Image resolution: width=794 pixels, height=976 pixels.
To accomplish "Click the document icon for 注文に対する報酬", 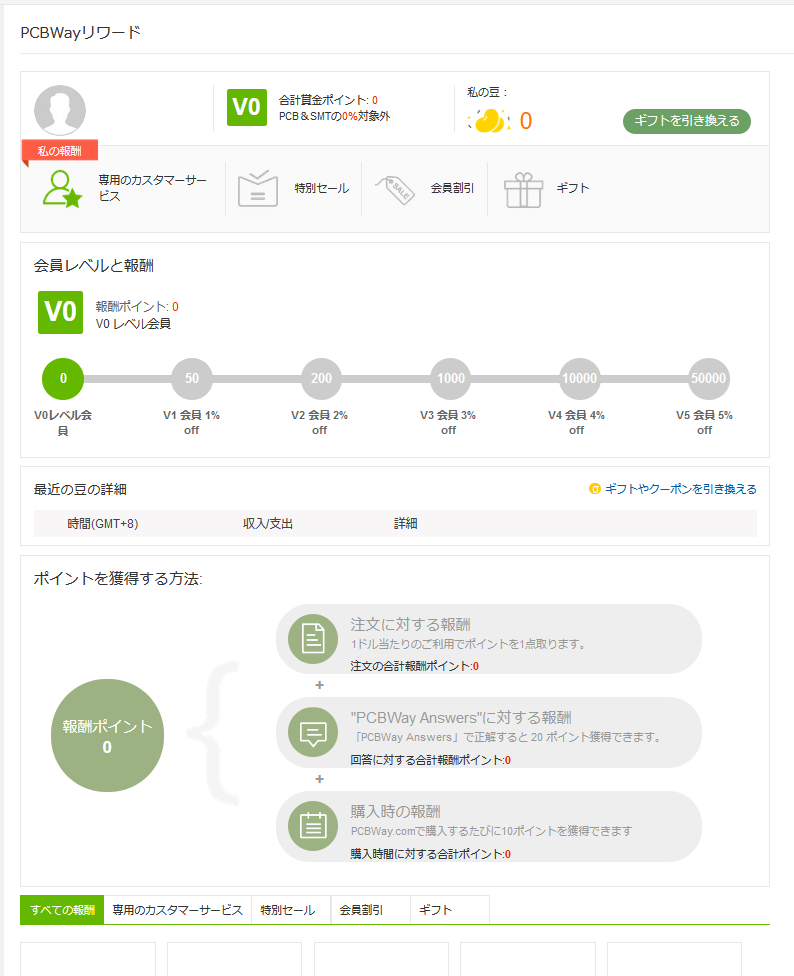I will [x=313, y=639].
